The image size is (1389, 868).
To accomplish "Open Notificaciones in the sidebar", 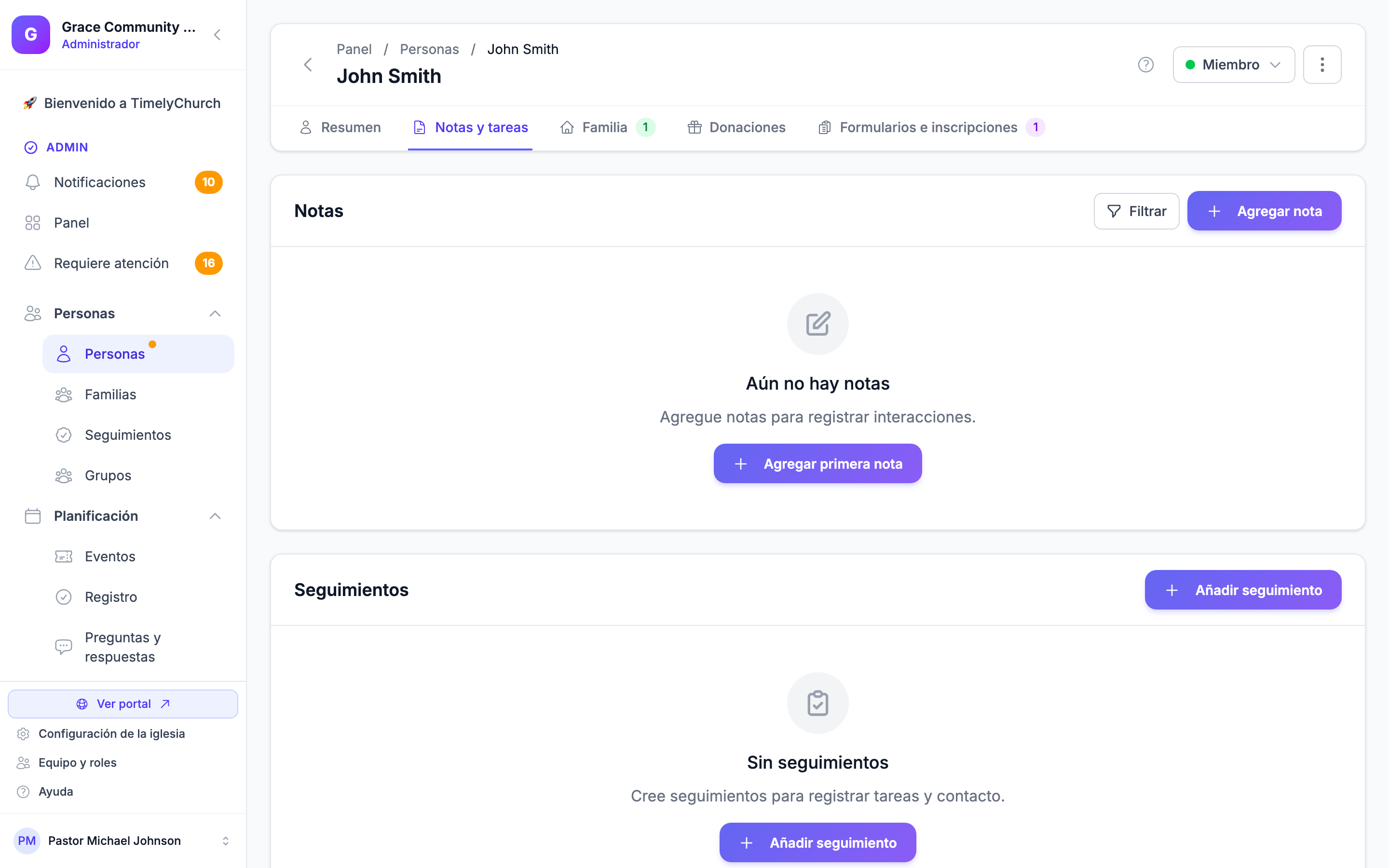I will tap(123, 182).
